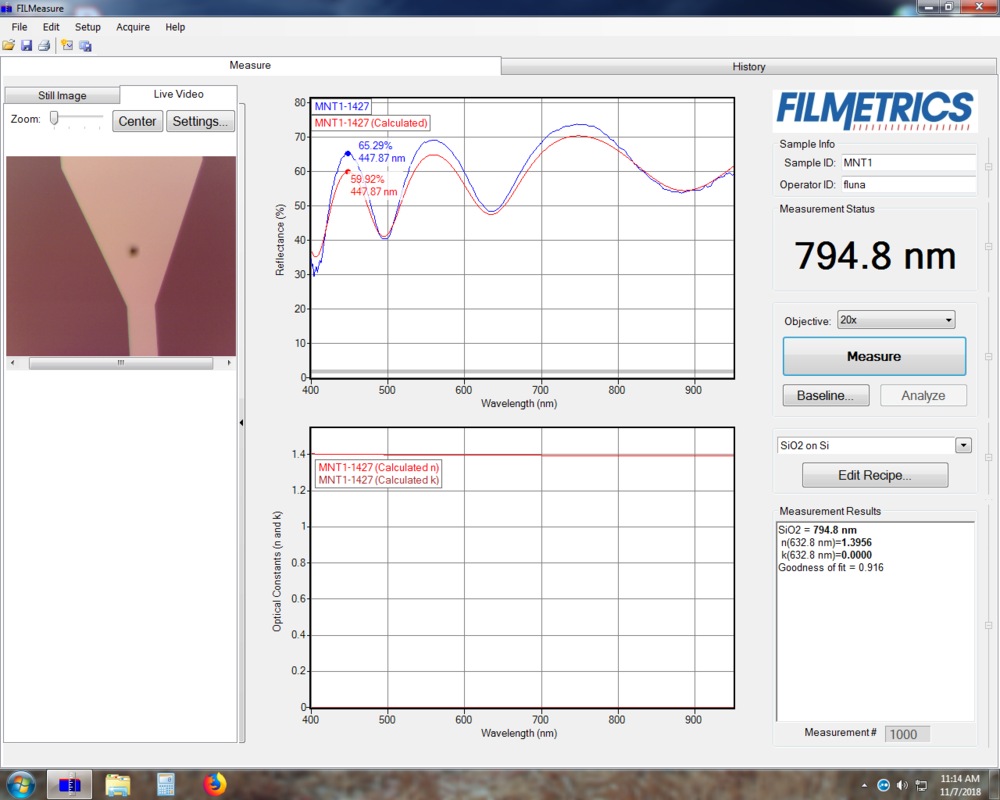Show hidden system tray icons
The height and width of the screenshot is (800, 1000).
tap(864, 784)
